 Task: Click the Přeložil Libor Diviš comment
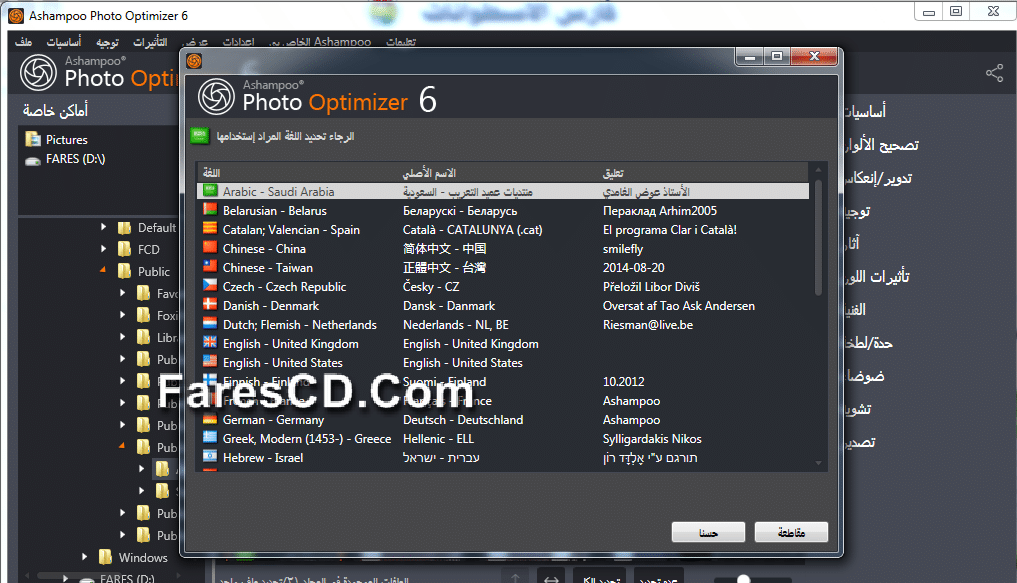tap(651, 287)
